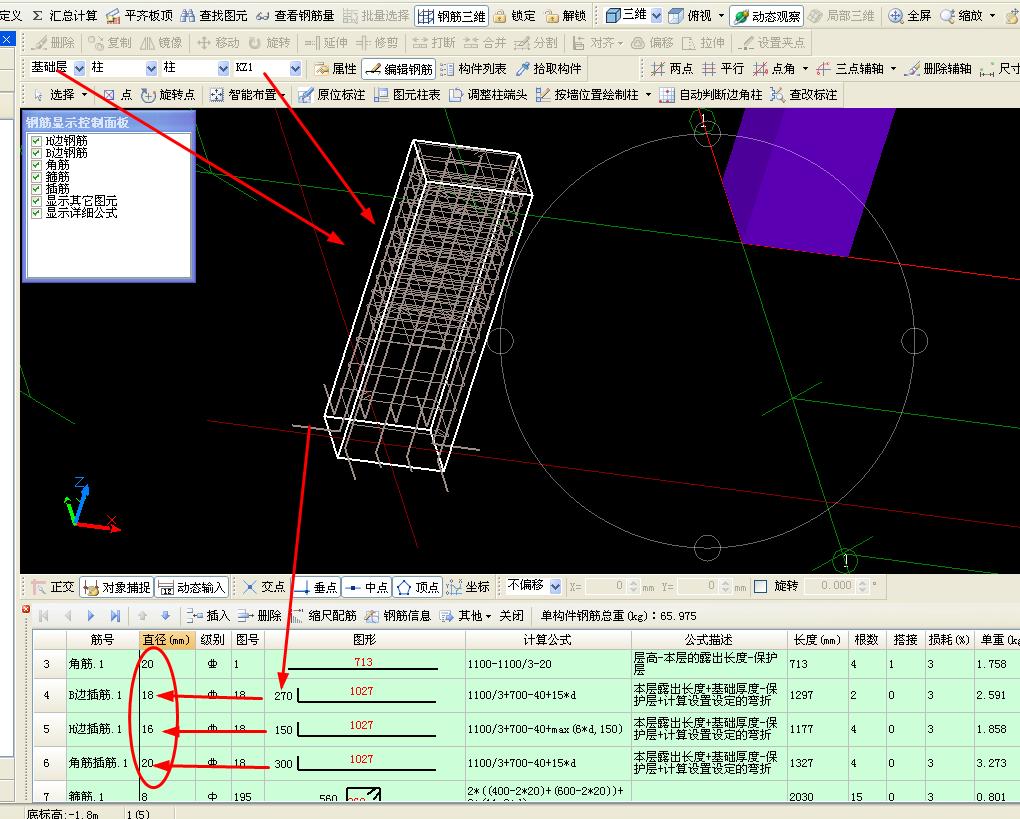
Task: Open 查看钢筋量 (view rebar quantity) tool
Action: click(x=295, y=16)
